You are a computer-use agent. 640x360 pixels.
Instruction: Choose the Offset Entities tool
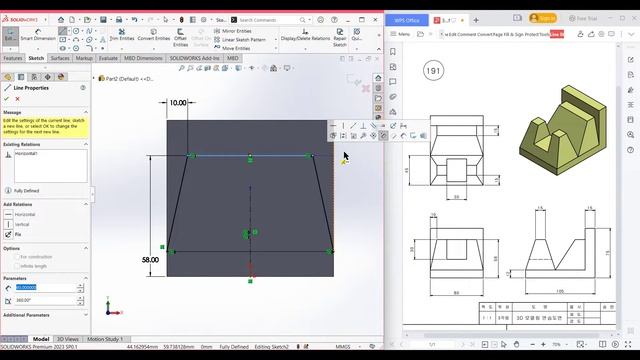pos(180,38)
